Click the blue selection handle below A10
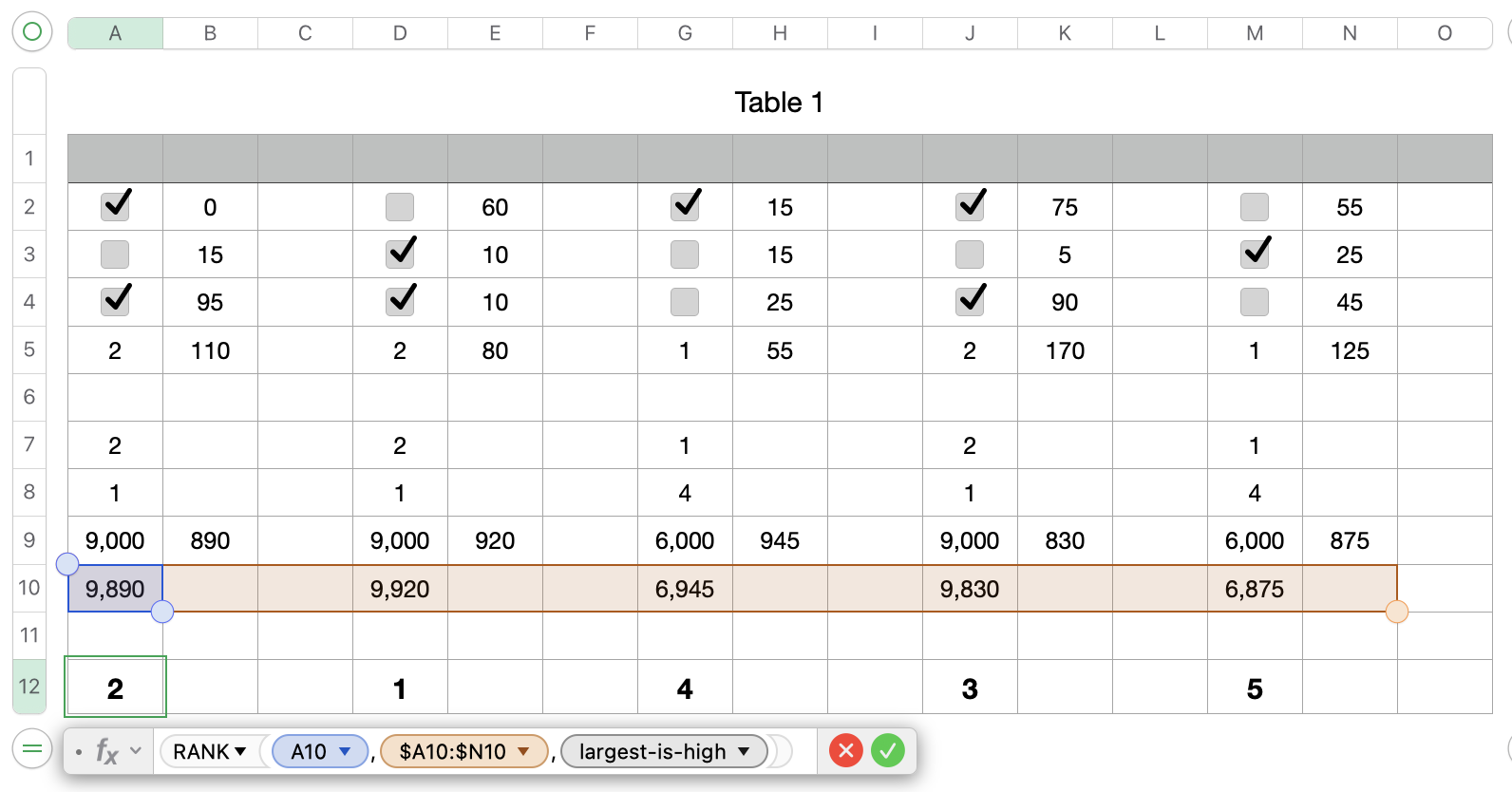This screenshot has height=792, width=1512. [162, 612]
